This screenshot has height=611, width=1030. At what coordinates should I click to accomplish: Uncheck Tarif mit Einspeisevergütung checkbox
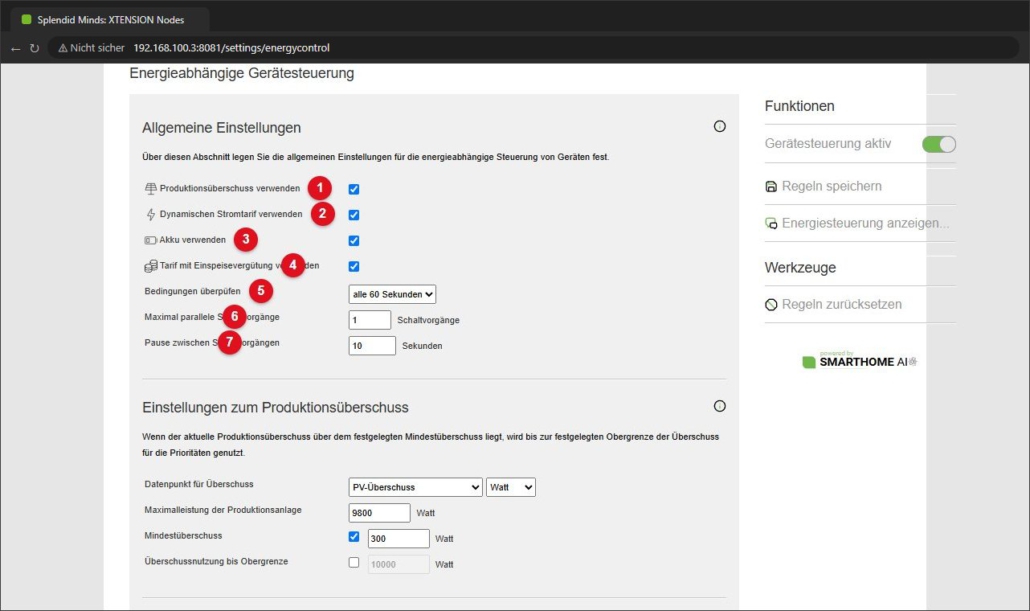[x=354, y=266]
